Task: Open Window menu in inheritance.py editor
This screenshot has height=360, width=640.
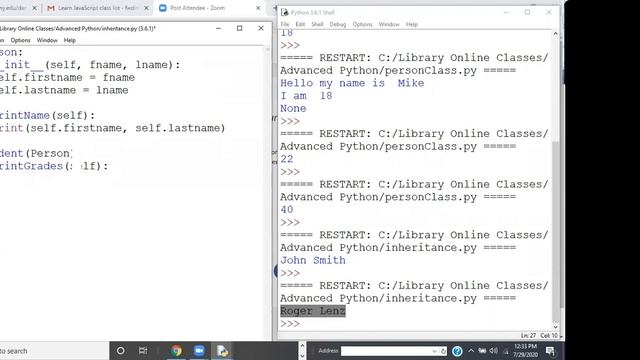Action: pos(47,40)
